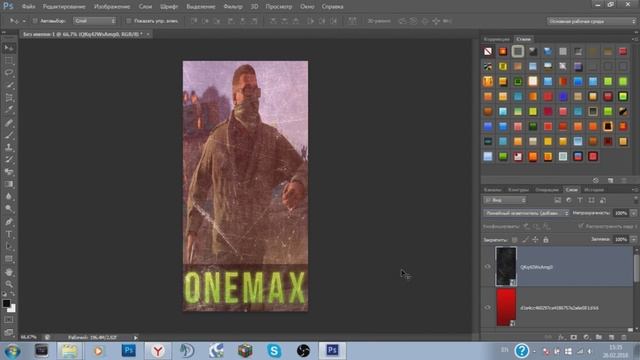Select the Quick Selection tool
The width and height of the screenshot is (640, 360).
(9, 85)
